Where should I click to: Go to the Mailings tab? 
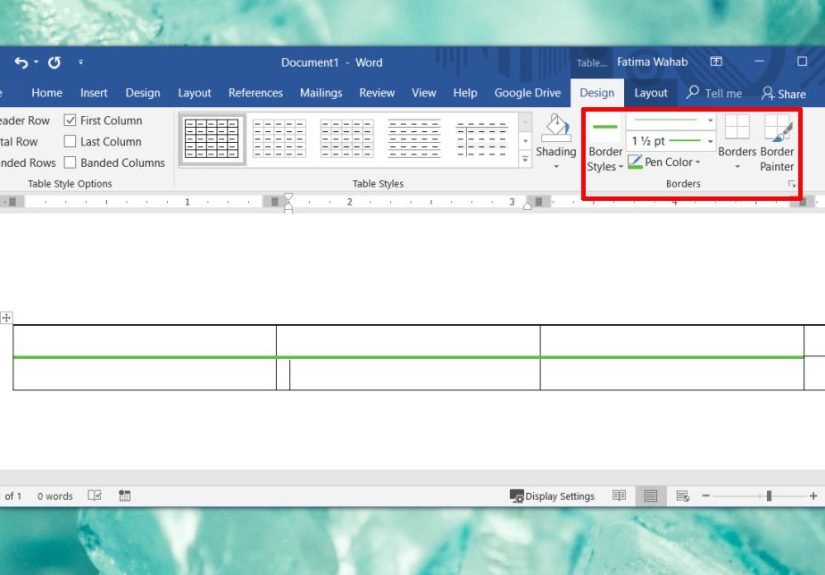coord(321,93)
